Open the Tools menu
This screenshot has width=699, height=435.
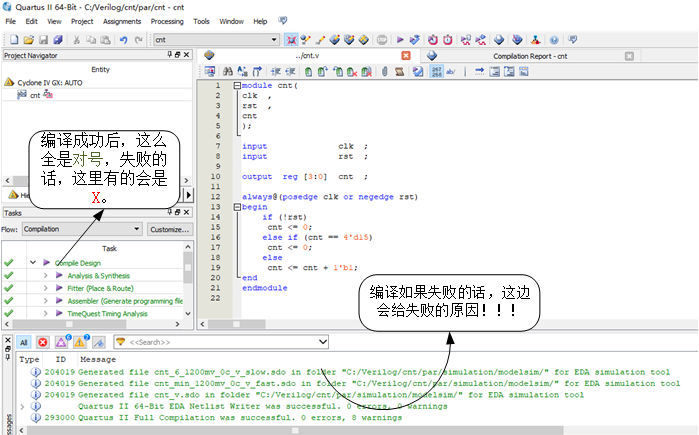[201, 21]
